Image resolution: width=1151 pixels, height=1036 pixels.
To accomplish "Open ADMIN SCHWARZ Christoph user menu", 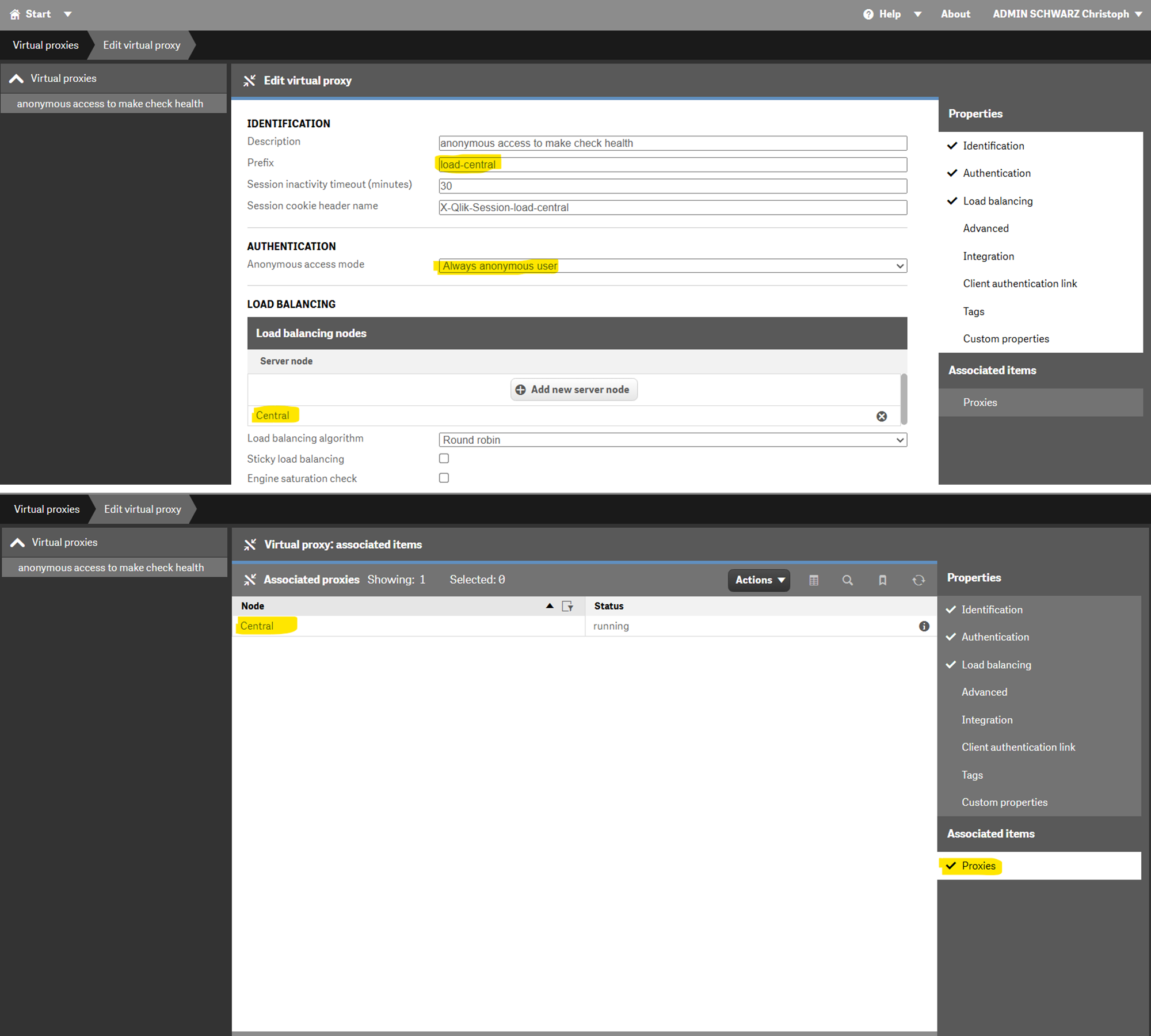I will click(1067, 14).
